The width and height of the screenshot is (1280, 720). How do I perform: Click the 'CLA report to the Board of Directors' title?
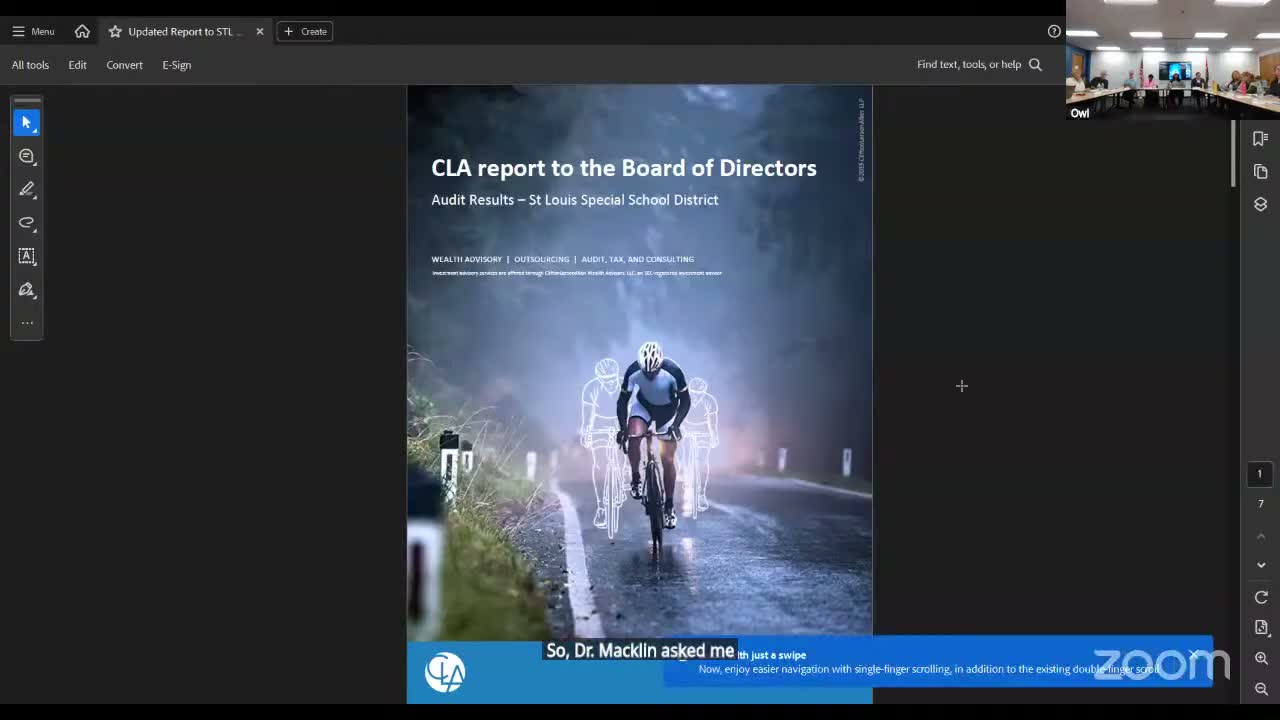click(x=624, y=168)
